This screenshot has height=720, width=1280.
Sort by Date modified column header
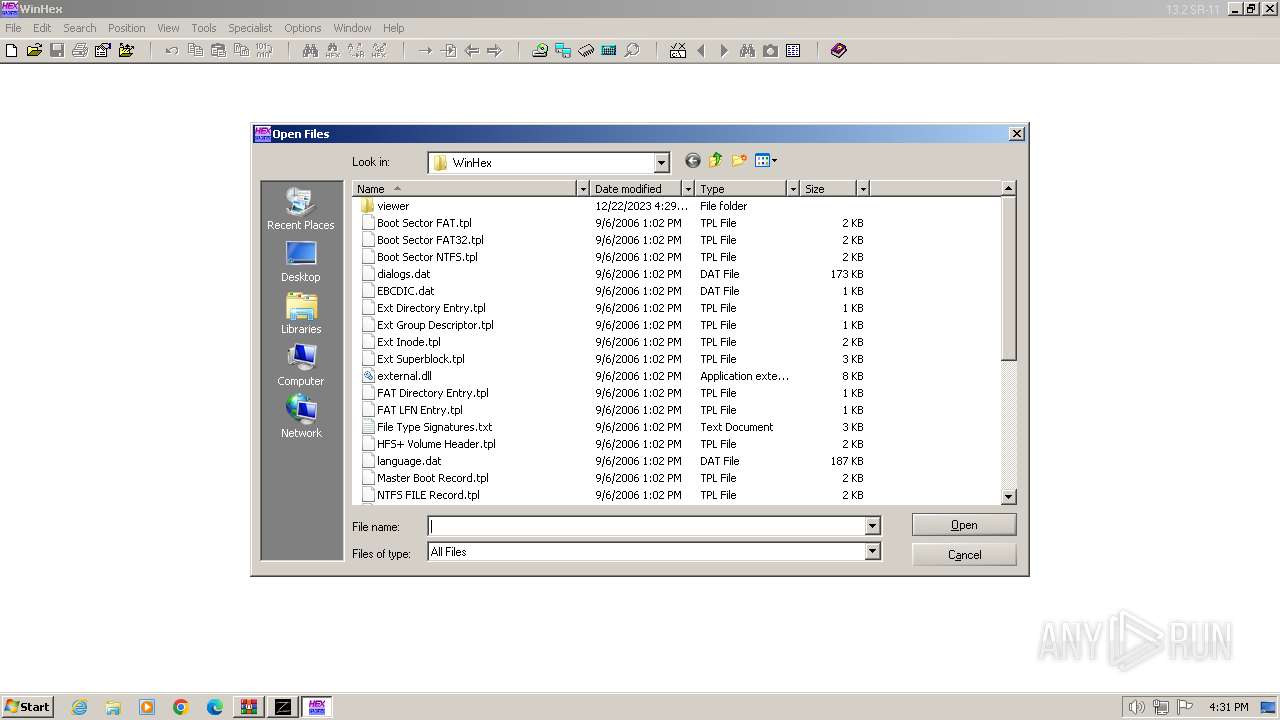(636, 188)
